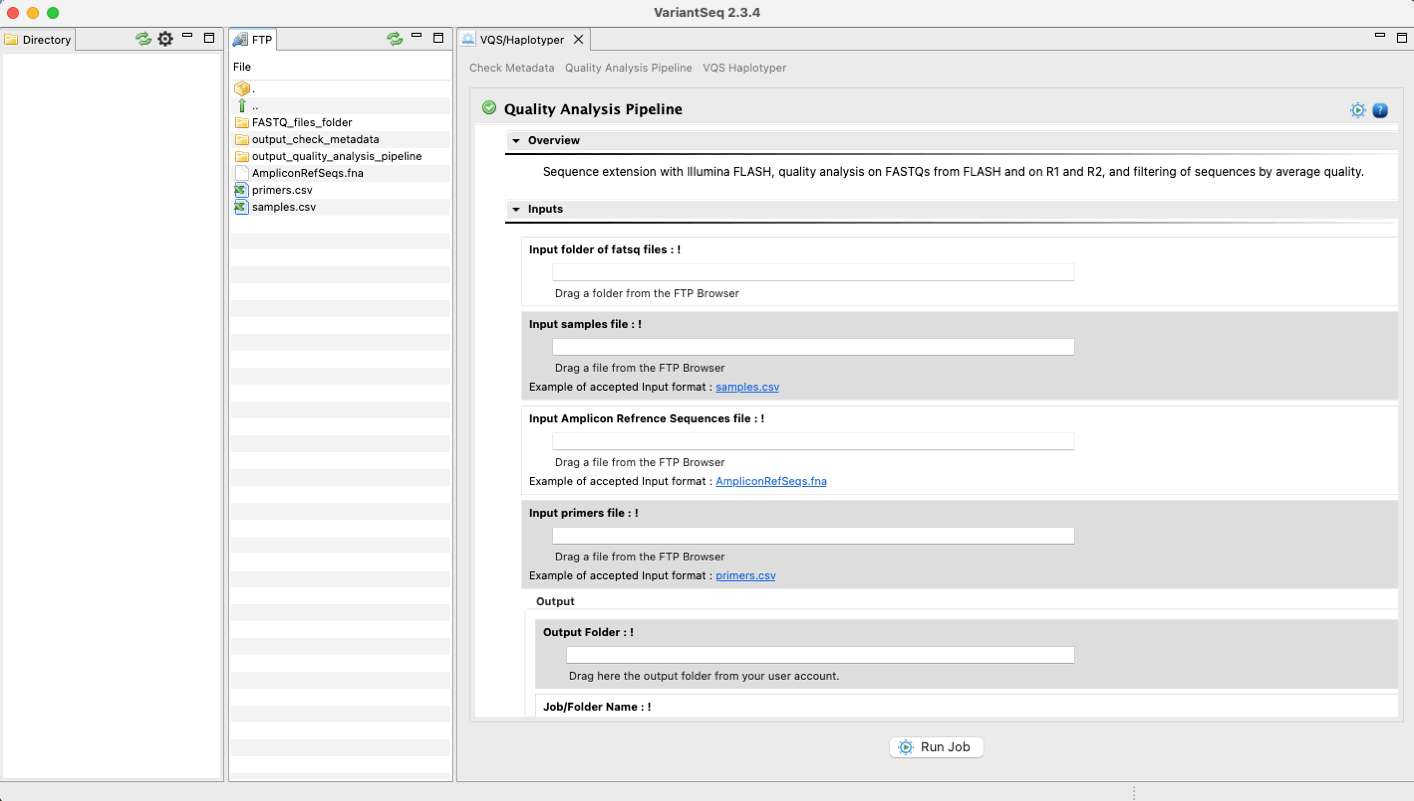The image size is (1414, 801).
Task: Focus the Input samples file field
Action: click(813, 347)
